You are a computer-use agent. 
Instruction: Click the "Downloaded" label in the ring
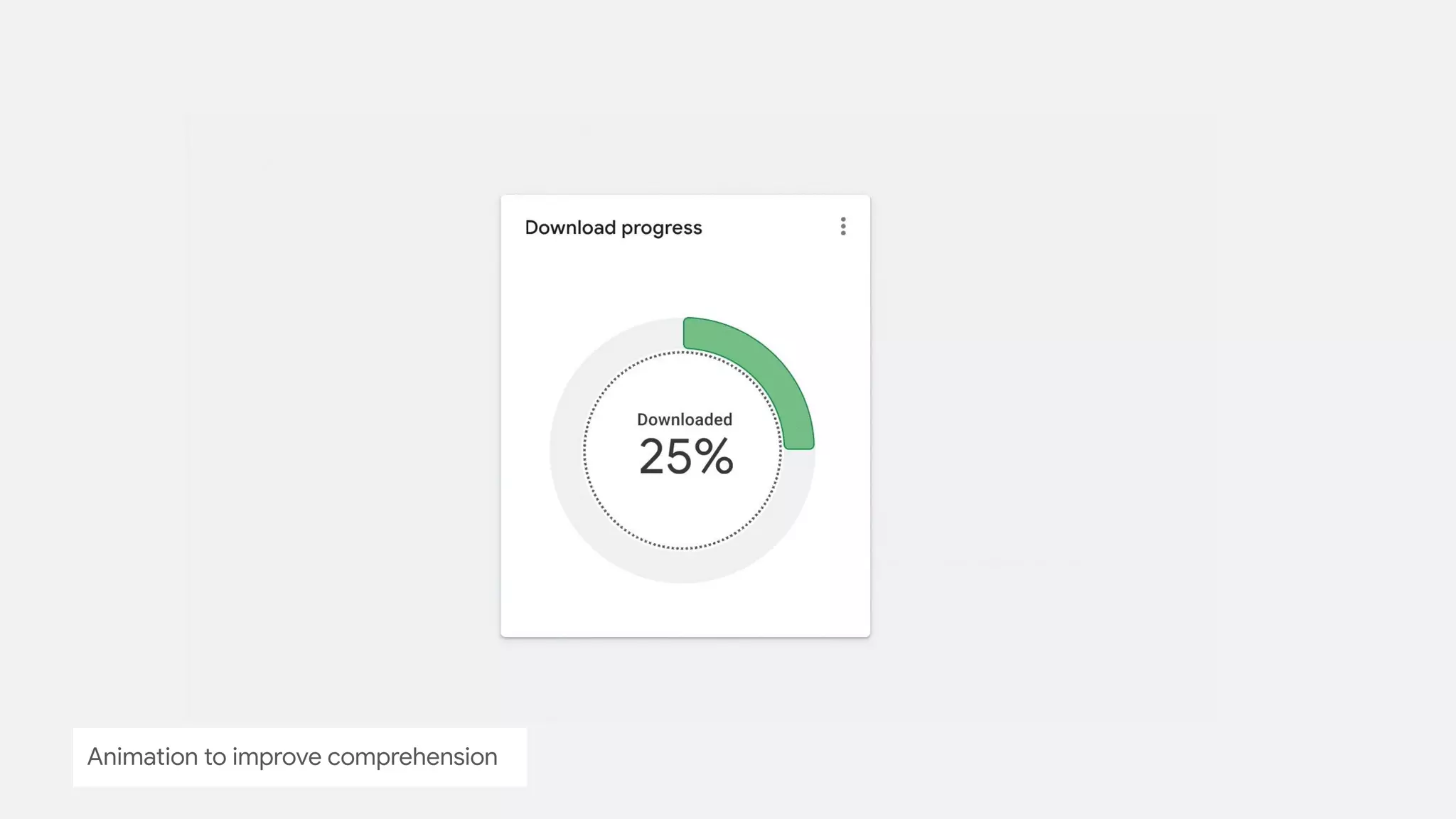[x=684, y=419]
